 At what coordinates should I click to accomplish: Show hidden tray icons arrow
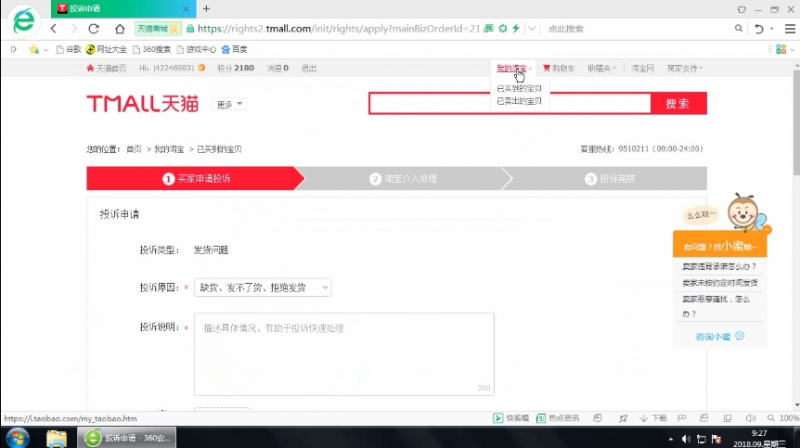(671, 439)
